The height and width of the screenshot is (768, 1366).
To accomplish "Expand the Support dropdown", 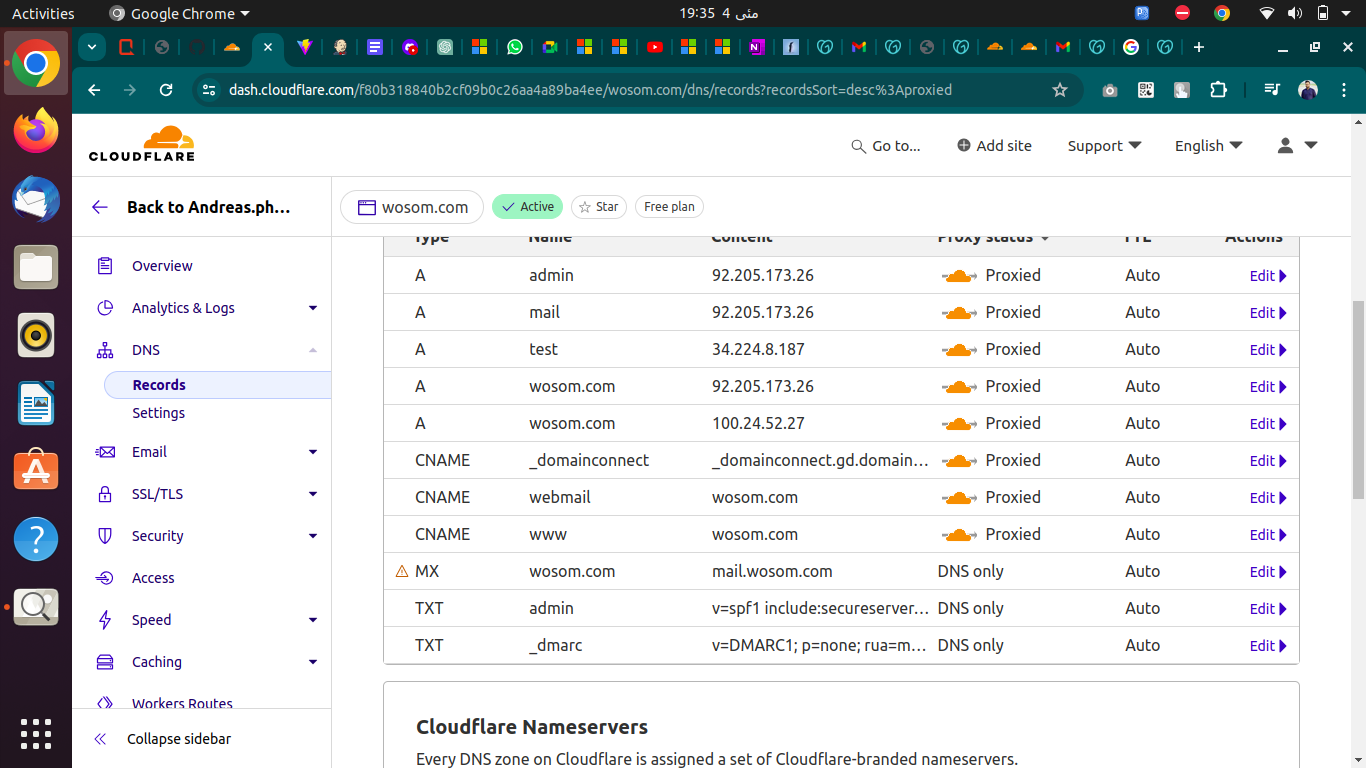I will point(1103,146).
